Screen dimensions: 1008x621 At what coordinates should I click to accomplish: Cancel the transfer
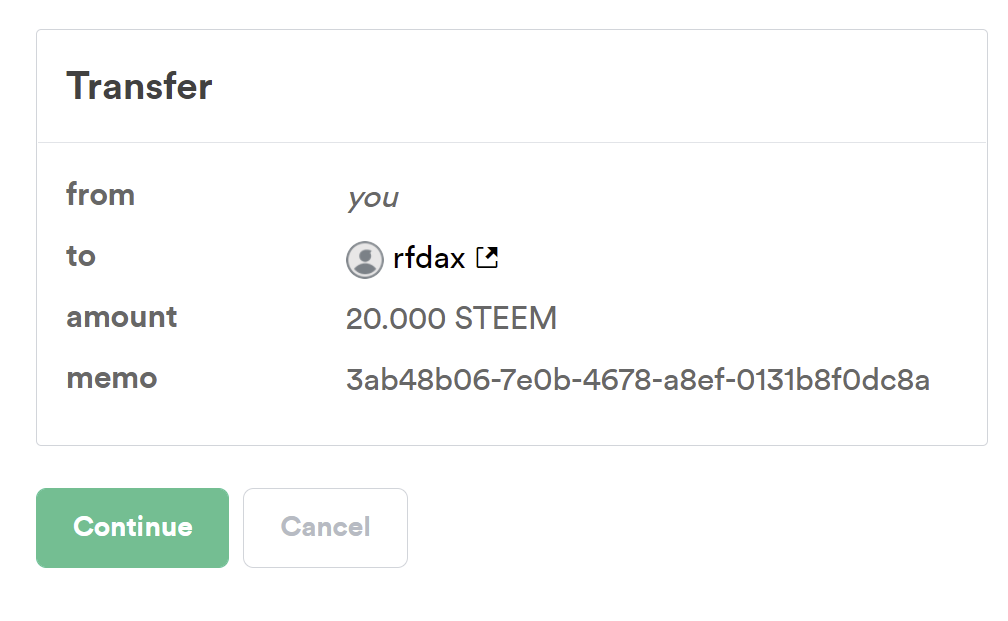point(325,527)
